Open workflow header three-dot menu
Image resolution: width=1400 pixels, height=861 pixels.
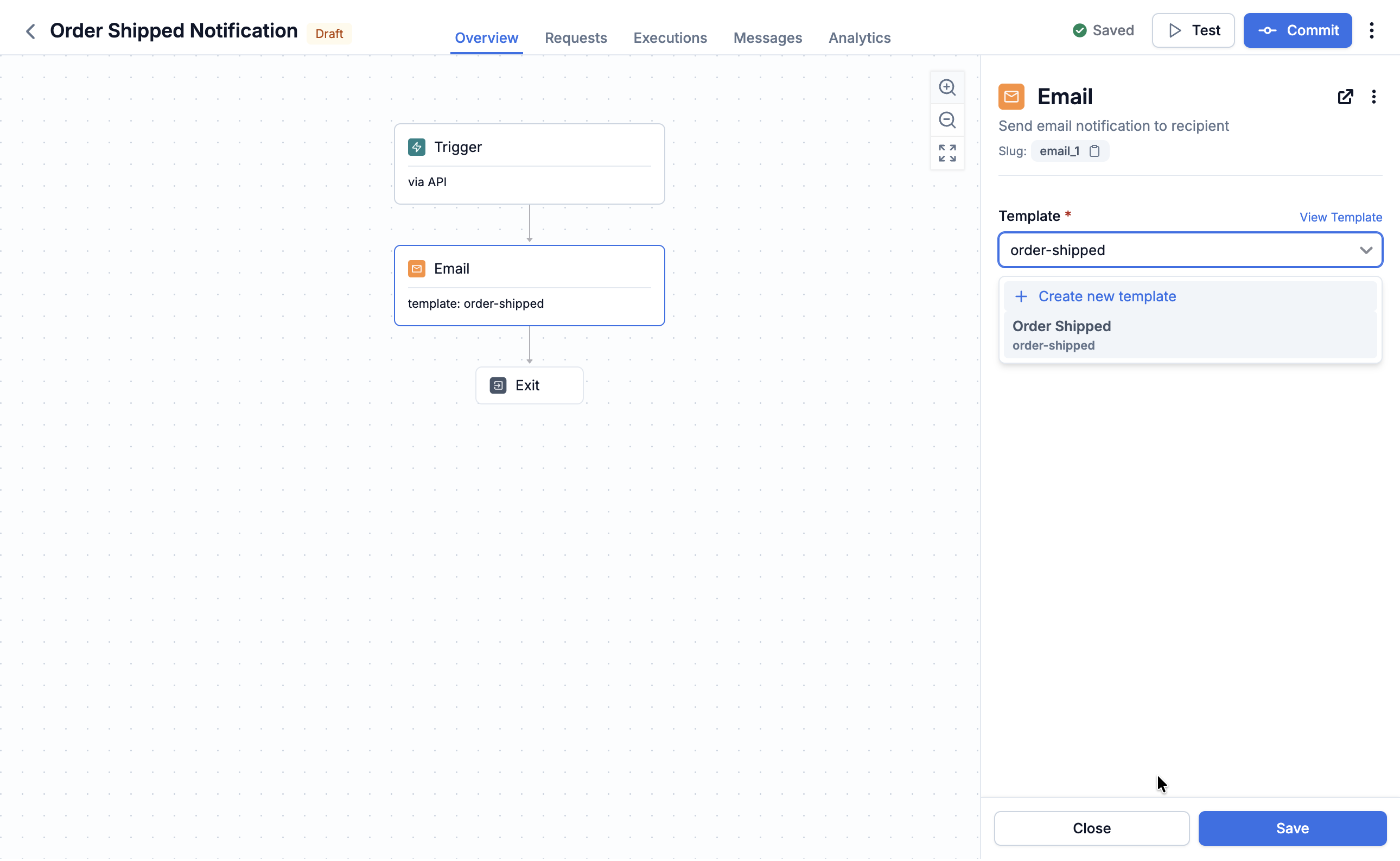(x=1372, y=30)
